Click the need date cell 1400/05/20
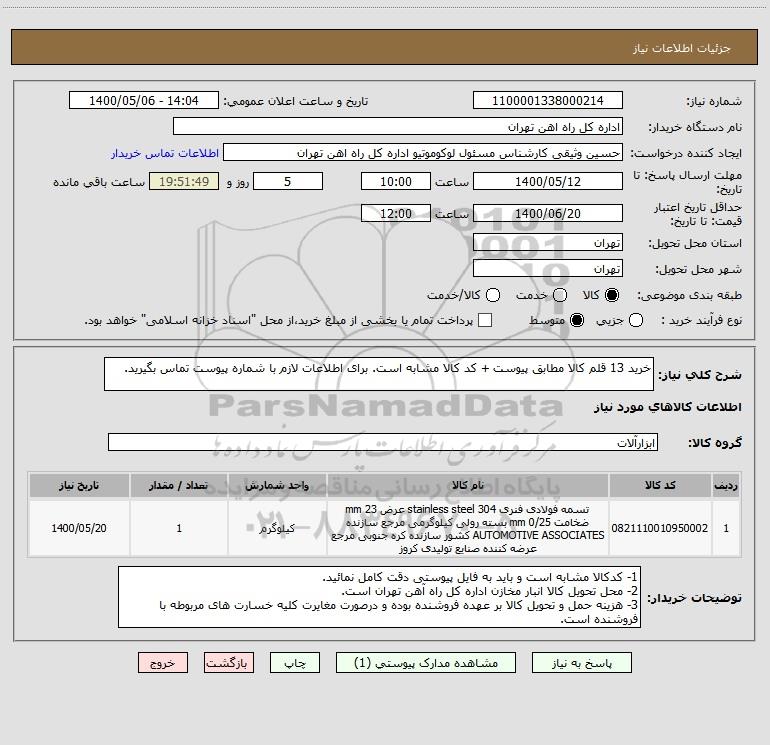The height and width of the screenshot is (745, 770). click(x=79, y=528)
